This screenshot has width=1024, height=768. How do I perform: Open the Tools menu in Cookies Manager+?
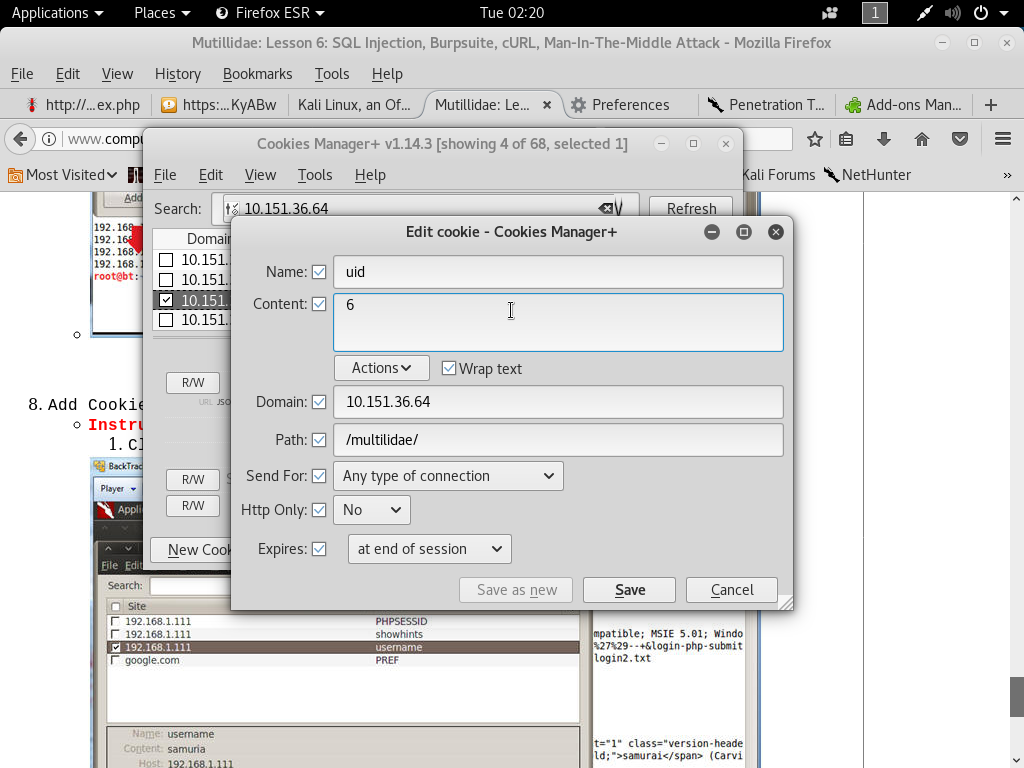(x=314, y=174)
